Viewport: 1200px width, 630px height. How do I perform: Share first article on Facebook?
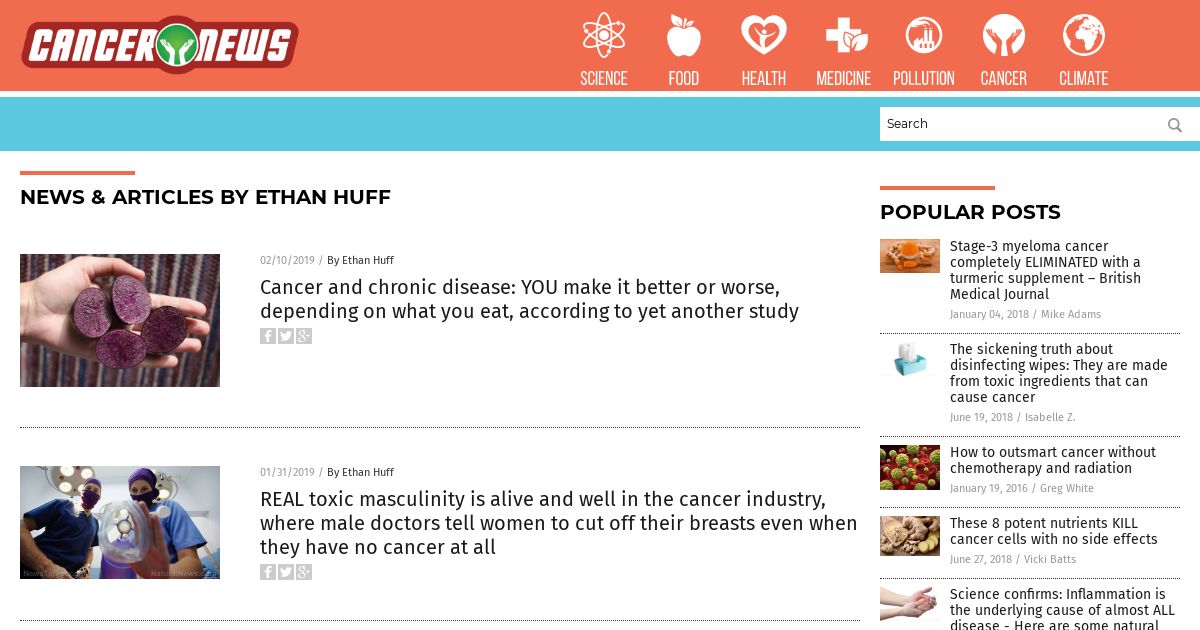[268, 336]
